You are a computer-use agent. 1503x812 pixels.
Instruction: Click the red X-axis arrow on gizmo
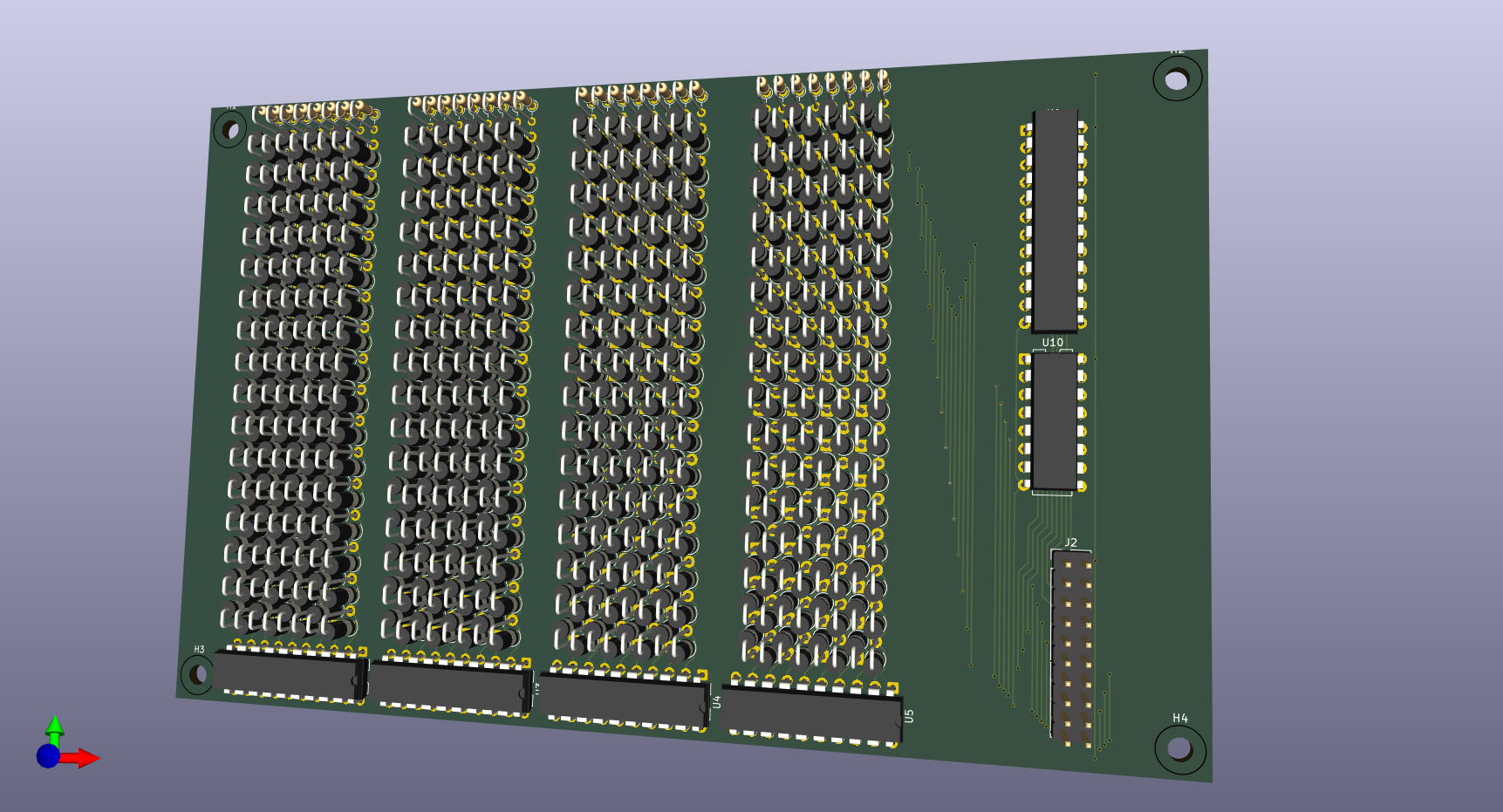click(x=87, y=758)
